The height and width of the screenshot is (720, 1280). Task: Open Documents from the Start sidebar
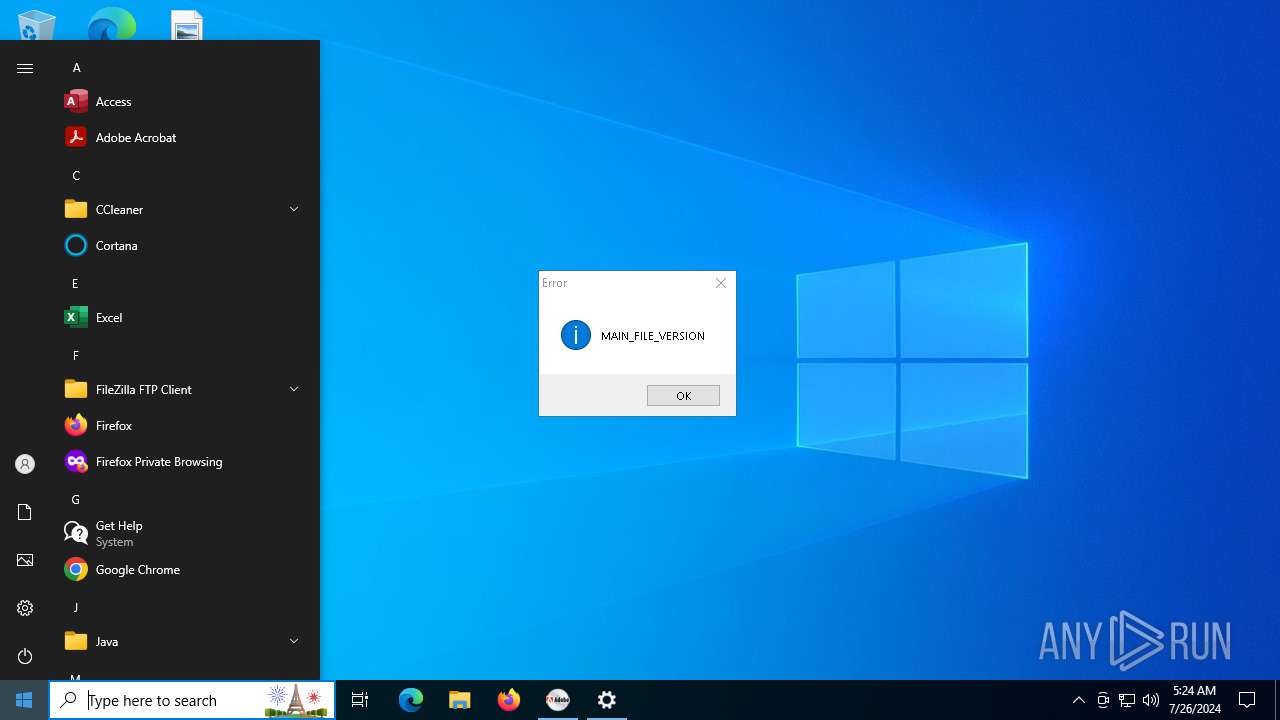click(25, 512)
